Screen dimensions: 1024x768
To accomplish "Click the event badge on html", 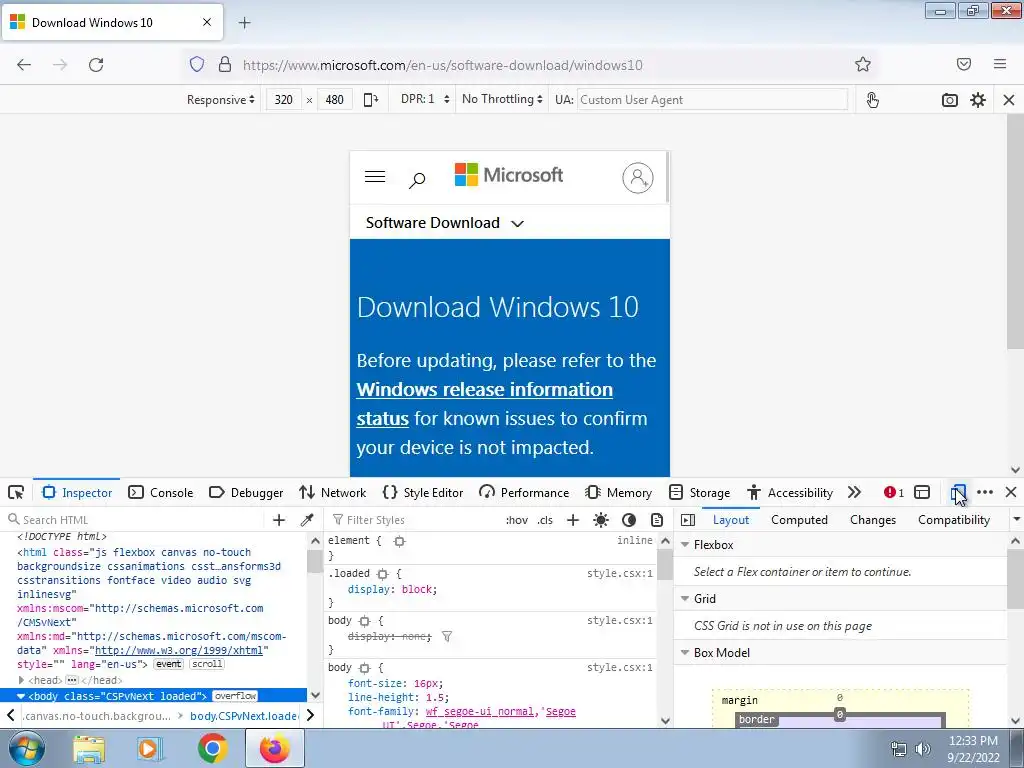I will tap(168, 664).
